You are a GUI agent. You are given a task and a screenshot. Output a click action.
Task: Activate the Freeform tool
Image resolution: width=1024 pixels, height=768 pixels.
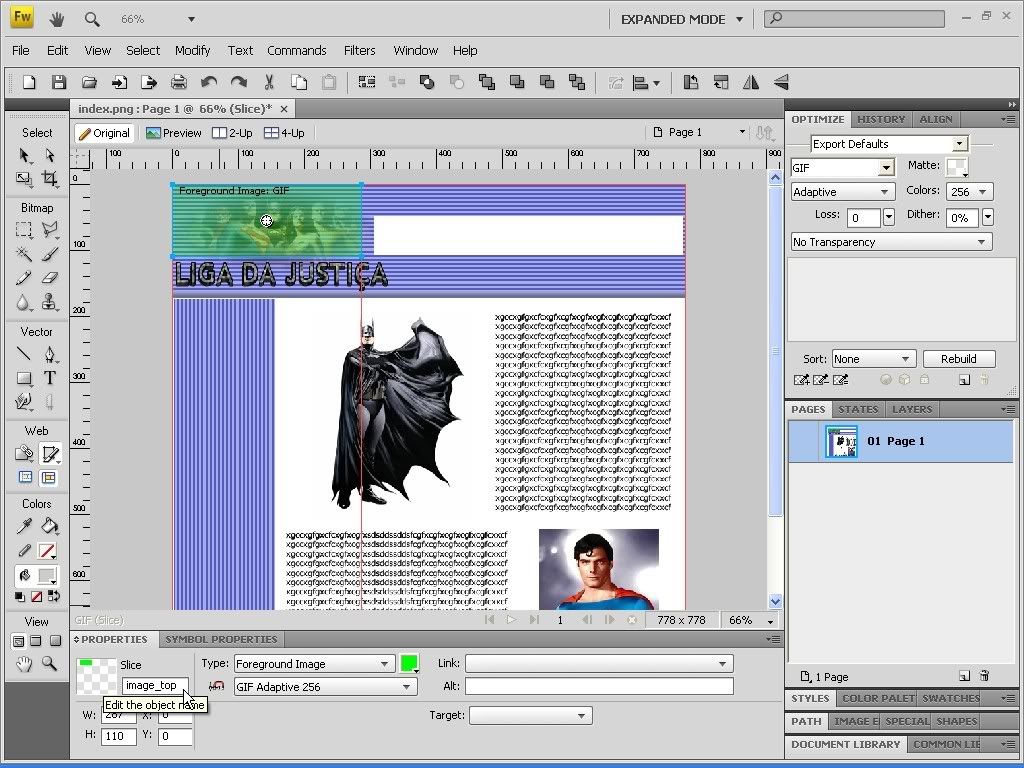24,402
